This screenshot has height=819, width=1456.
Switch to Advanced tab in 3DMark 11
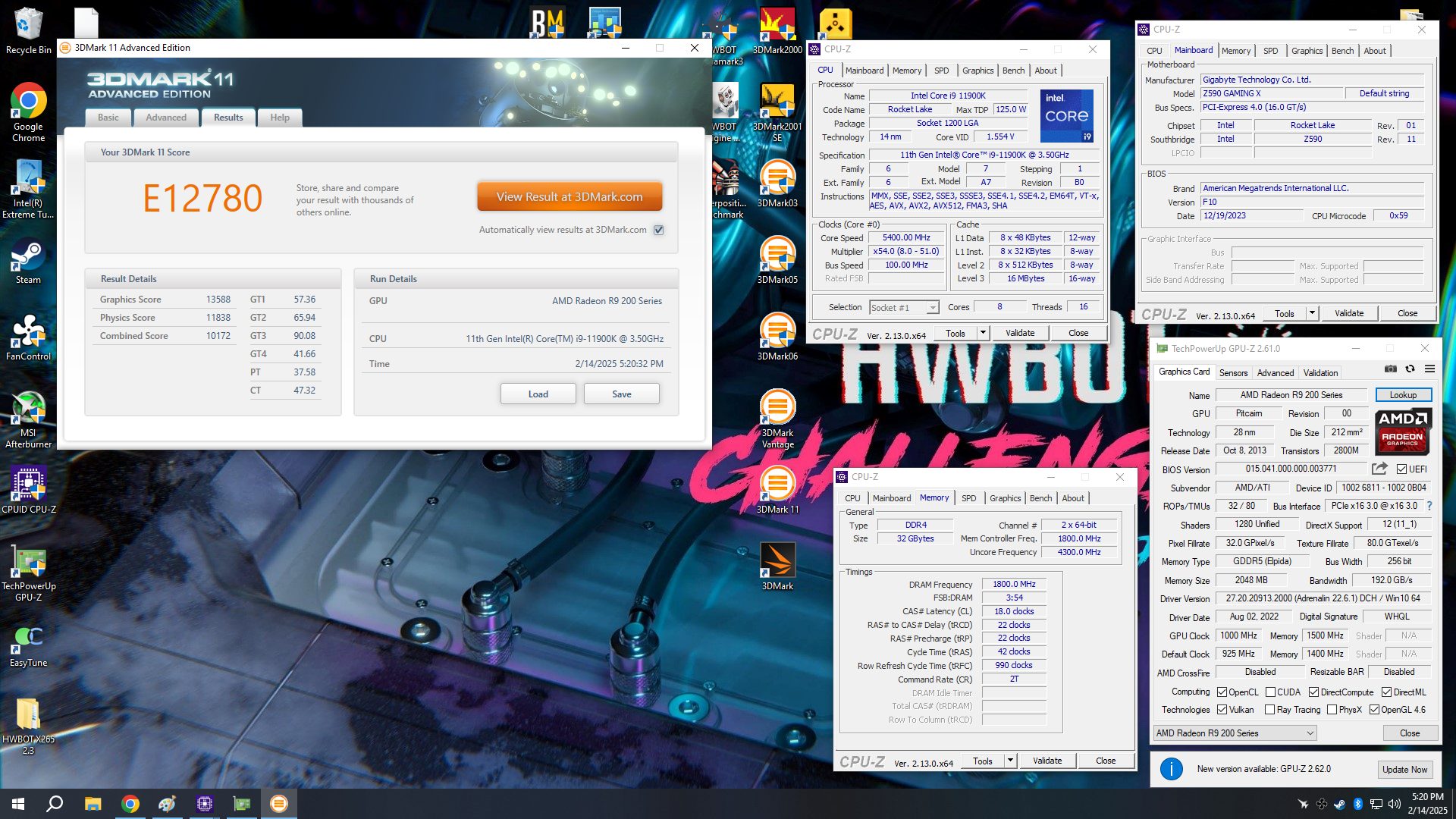(x=166, y=118)
